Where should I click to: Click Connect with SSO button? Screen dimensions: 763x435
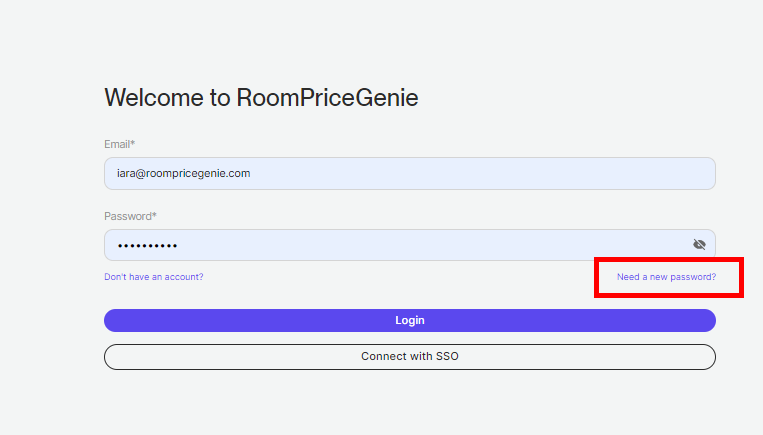point(409,356)
